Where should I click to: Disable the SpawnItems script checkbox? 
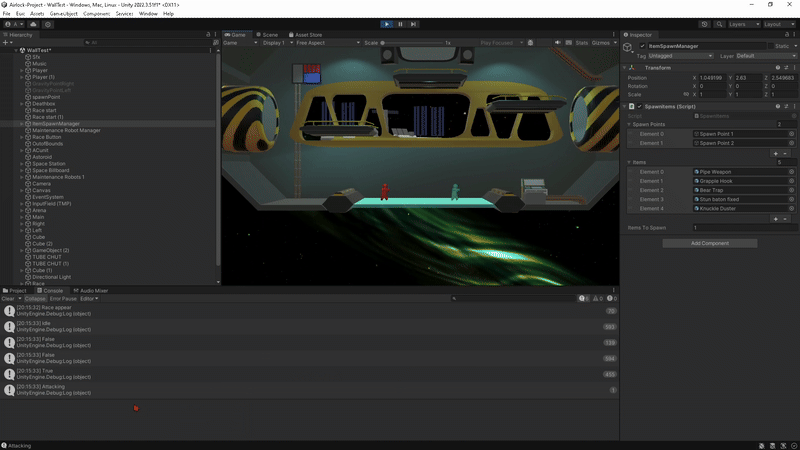642,106
